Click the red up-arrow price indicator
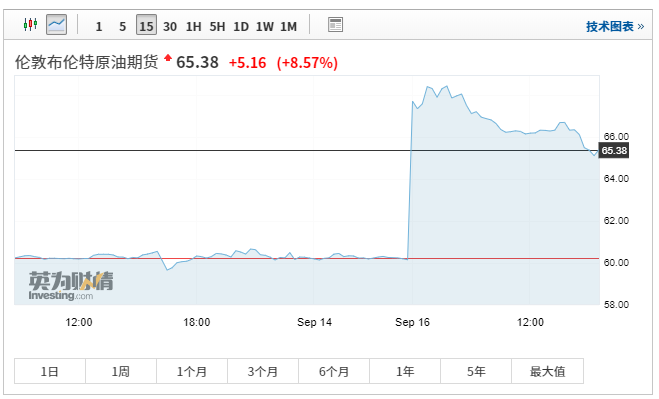This screenshot has width=659, height=399. click(168, 58)
